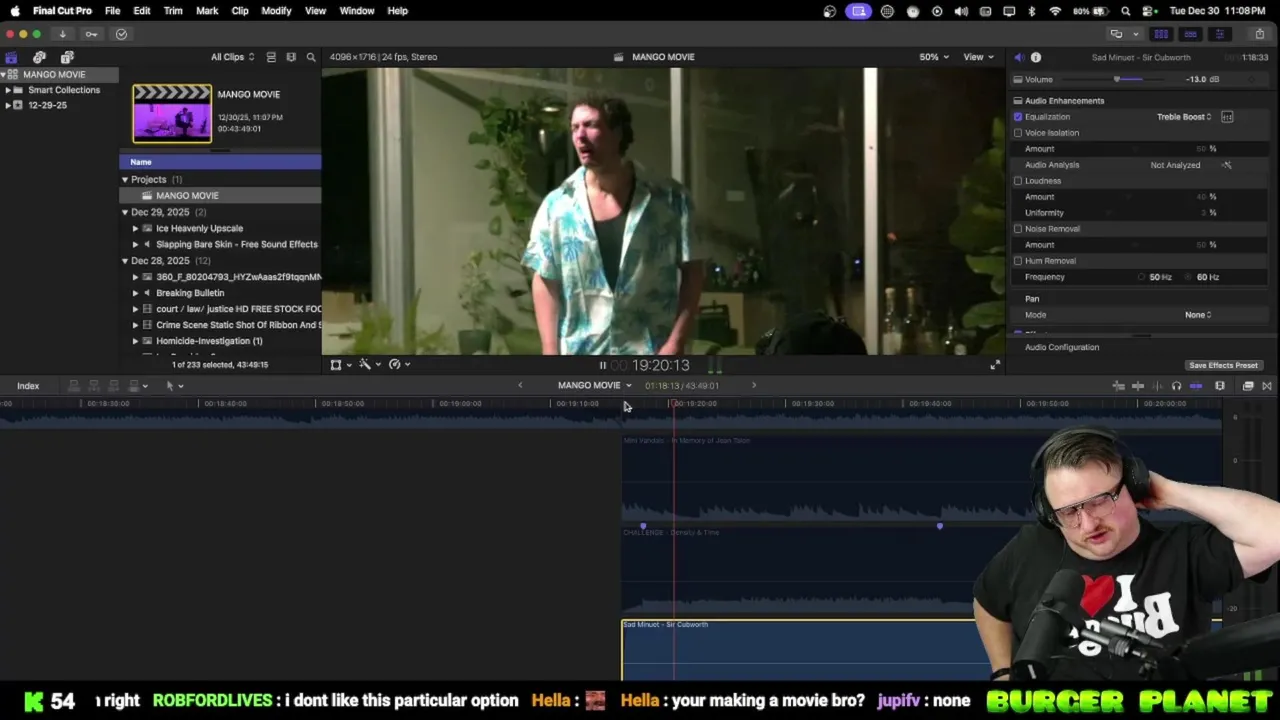This screenshot has height=720, width=1280.
Task: Open the File menu
Action: coord(112,11)
